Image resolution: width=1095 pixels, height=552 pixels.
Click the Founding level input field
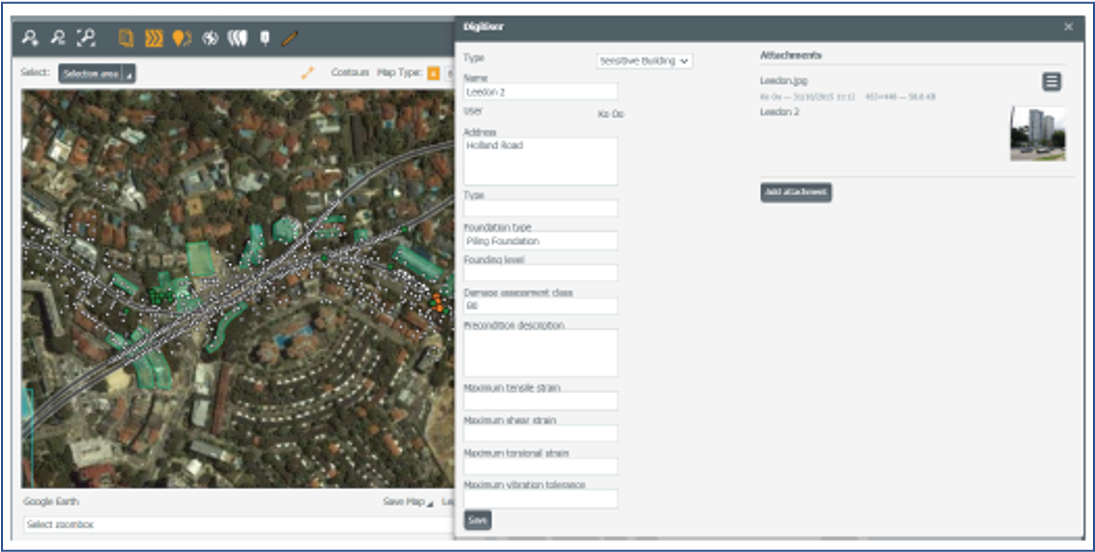pos(541,273)
